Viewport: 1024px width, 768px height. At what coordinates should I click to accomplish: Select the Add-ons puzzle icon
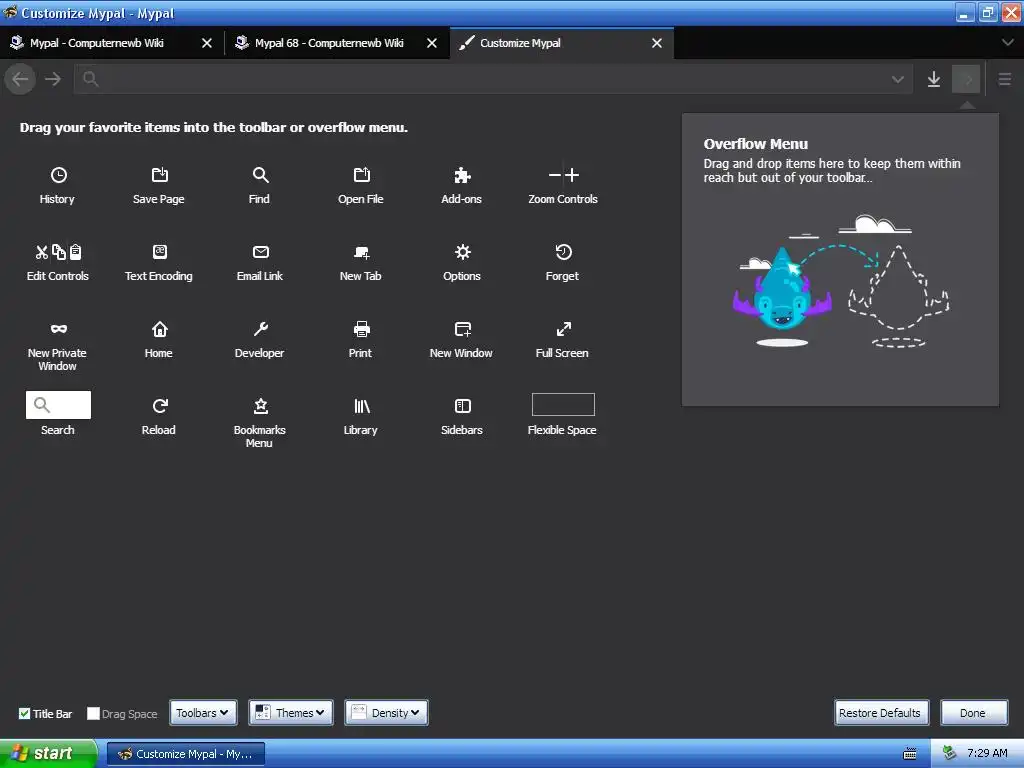462,175
